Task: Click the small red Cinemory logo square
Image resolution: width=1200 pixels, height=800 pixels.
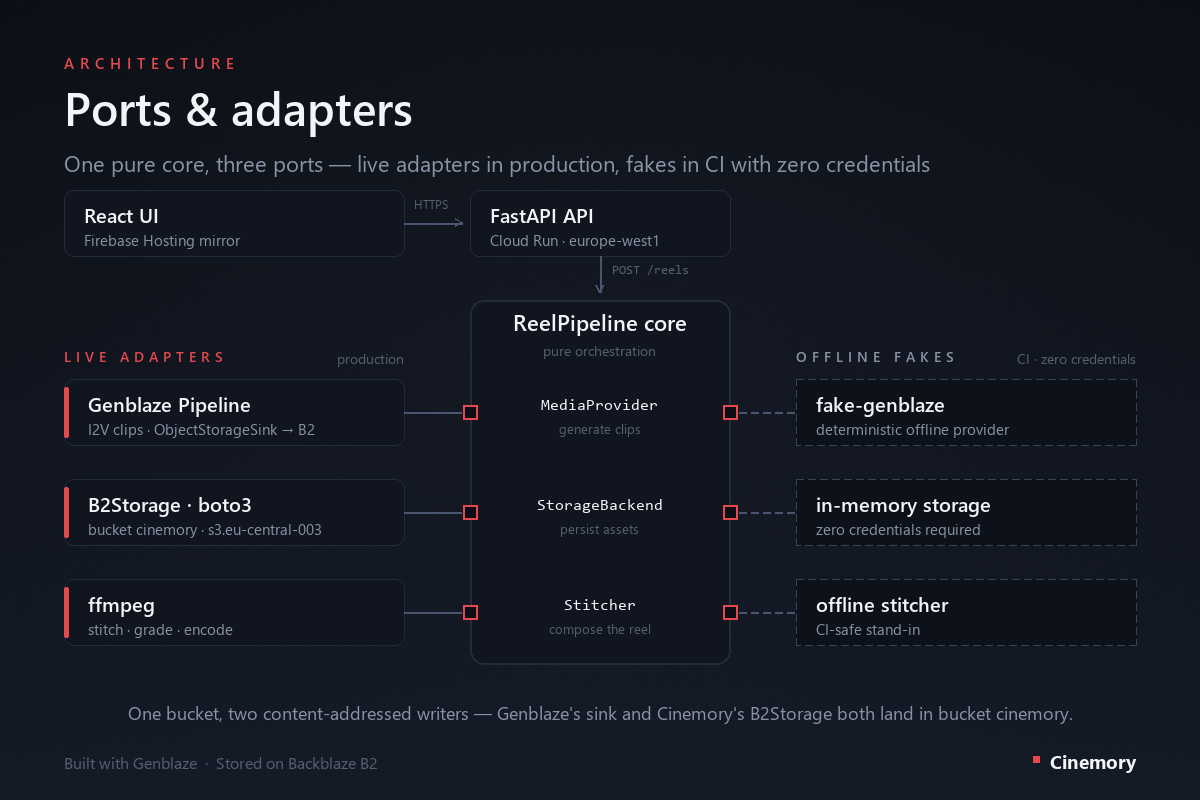Action: 1036,761
